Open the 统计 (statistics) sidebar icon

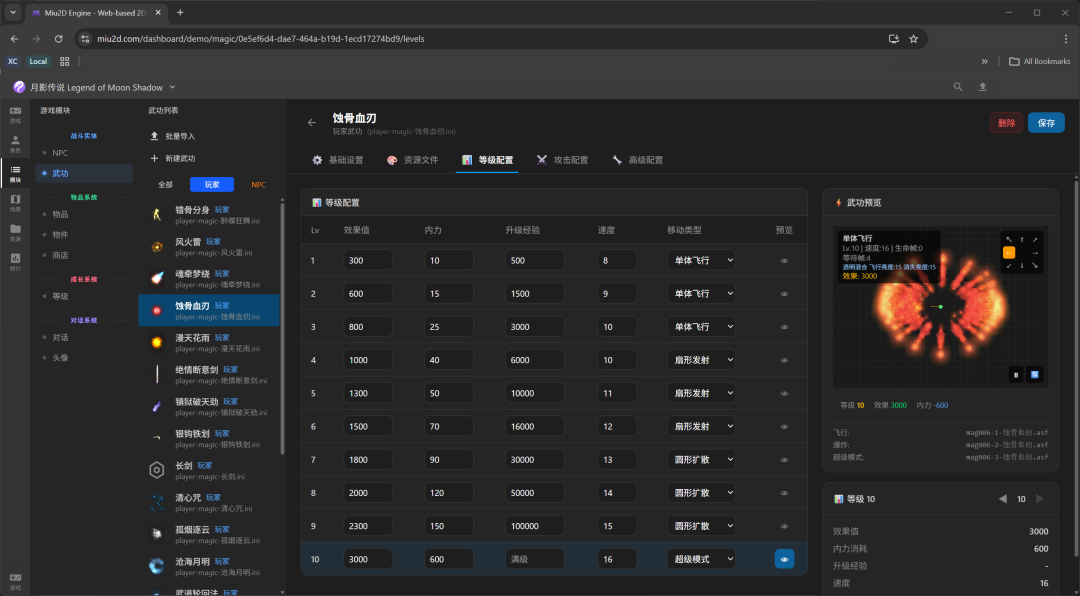[x=15, y=262]
